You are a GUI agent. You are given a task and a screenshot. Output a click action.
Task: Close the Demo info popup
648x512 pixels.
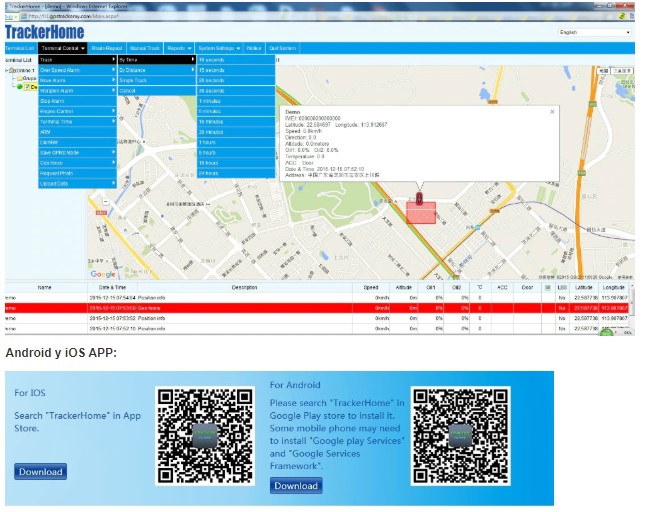[x=552, y=112]
